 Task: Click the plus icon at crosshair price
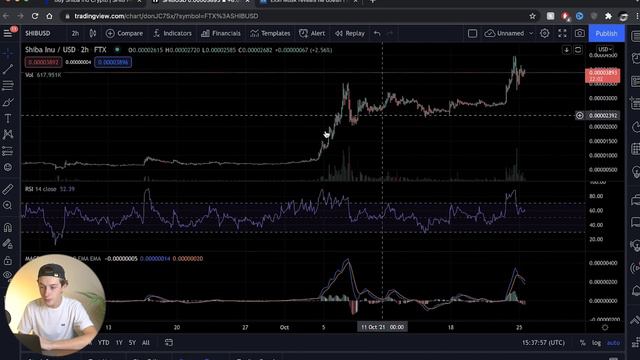click(580, 116)
